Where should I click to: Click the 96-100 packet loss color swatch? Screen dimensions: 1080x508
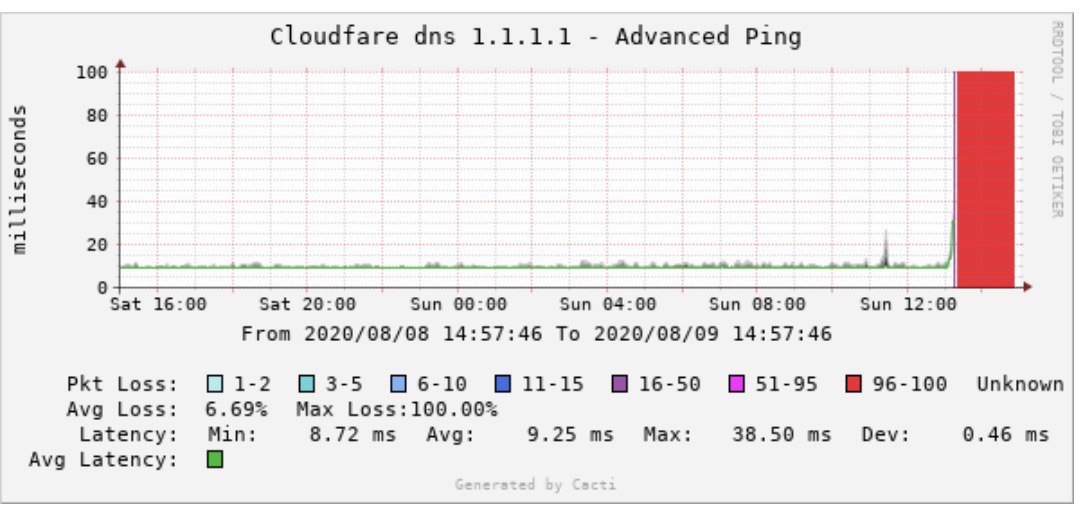(853, 383)
